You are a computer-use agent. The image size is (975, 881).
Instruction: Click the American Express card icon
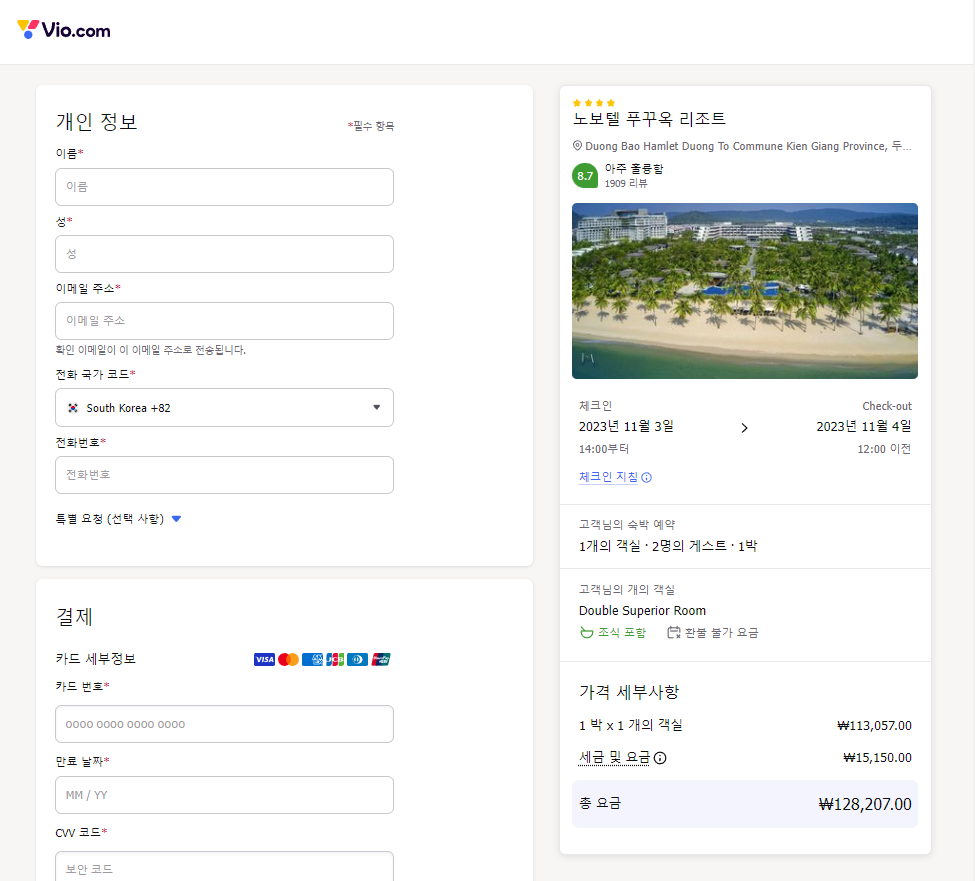[312, 660]
